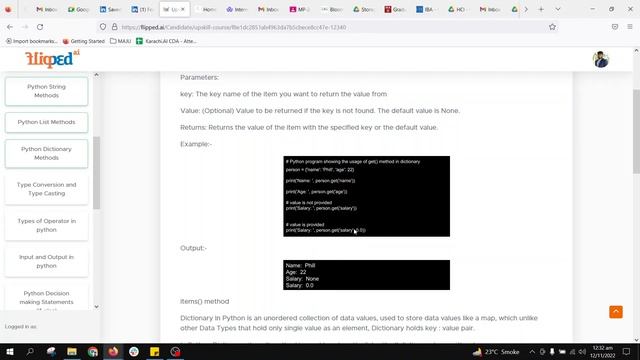Switch to the first Gmail Inbox tab
Viewport: 640px width, 360px height.
coord(46,9)
